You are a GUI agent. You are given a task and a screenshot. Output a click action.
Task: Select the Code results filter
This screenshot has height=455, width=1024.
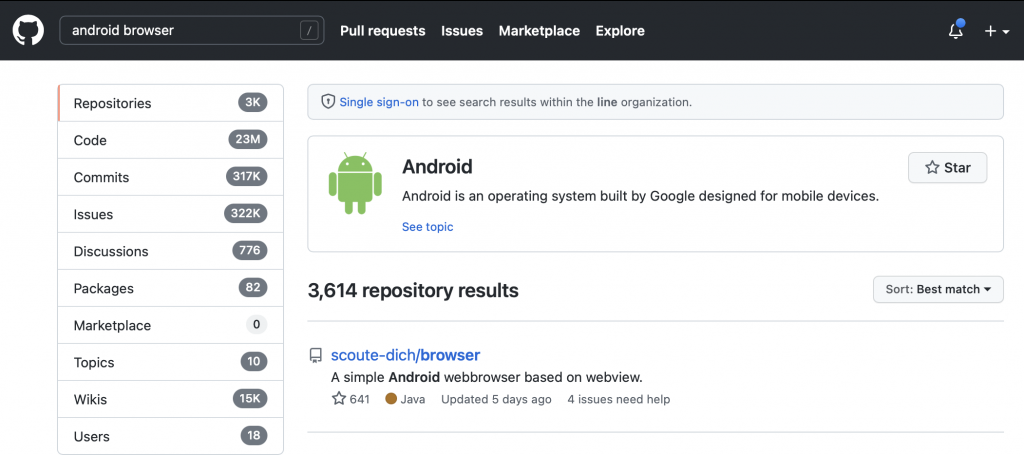point(170,140)
